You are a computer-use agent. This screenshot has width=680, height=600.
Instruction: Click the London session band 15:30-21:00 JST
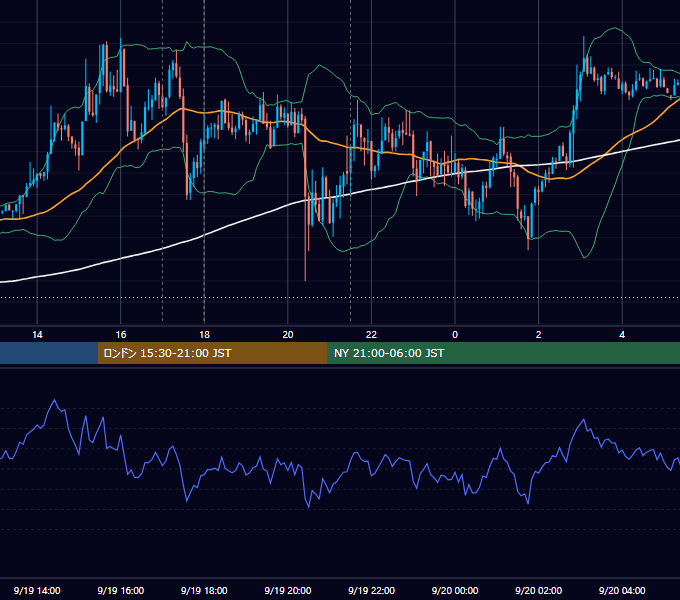(x=212, y=353)
